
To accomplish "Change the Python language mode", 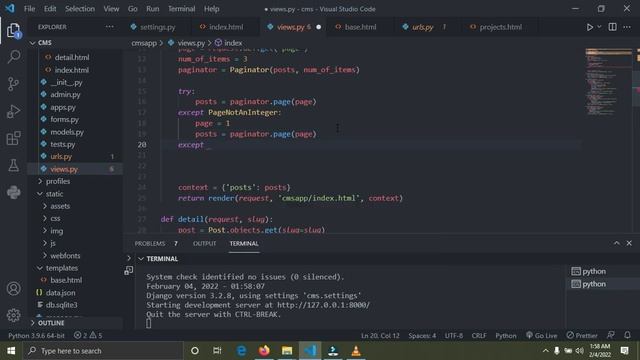I will (506, 336).
